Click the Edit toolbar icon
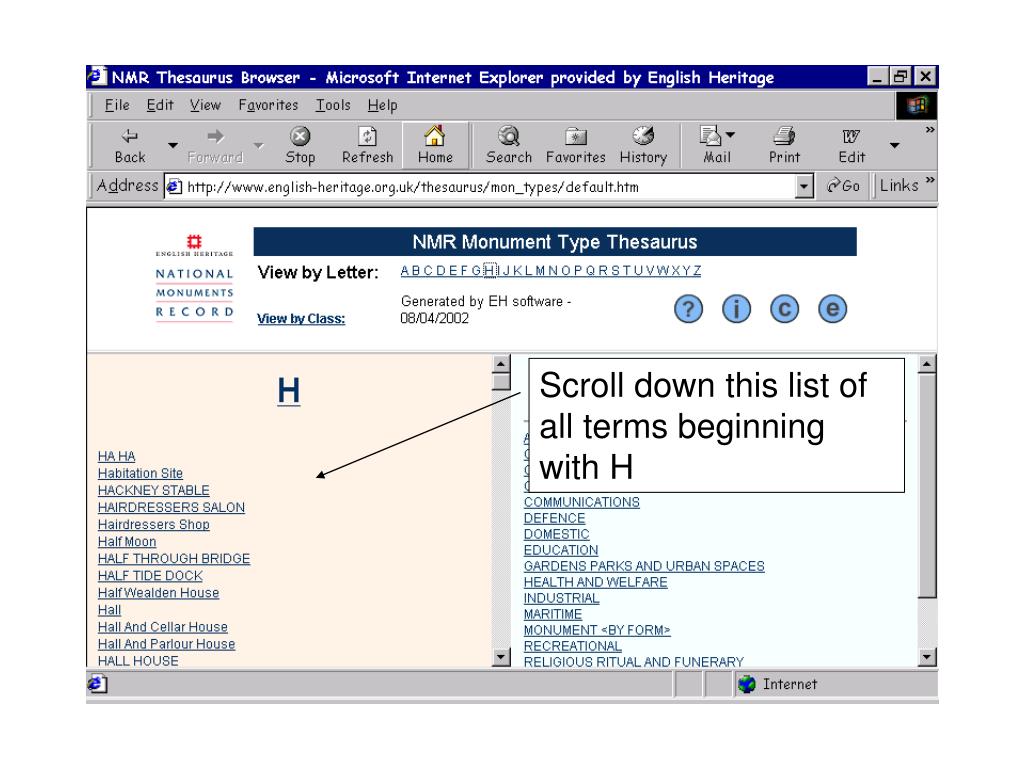The width and height of the screenshot is (1024, 768). click(x=851, y=136)
